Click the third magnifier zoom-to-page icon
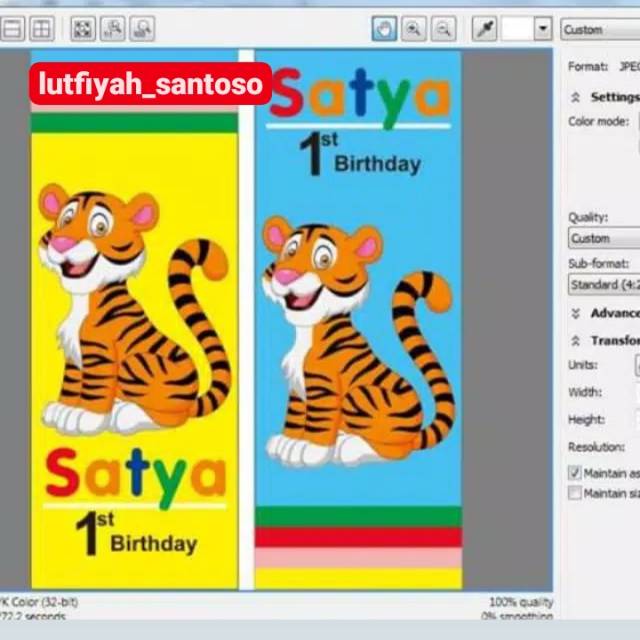The height and width of the screenshot is (640, 640). tap(142, 29)
